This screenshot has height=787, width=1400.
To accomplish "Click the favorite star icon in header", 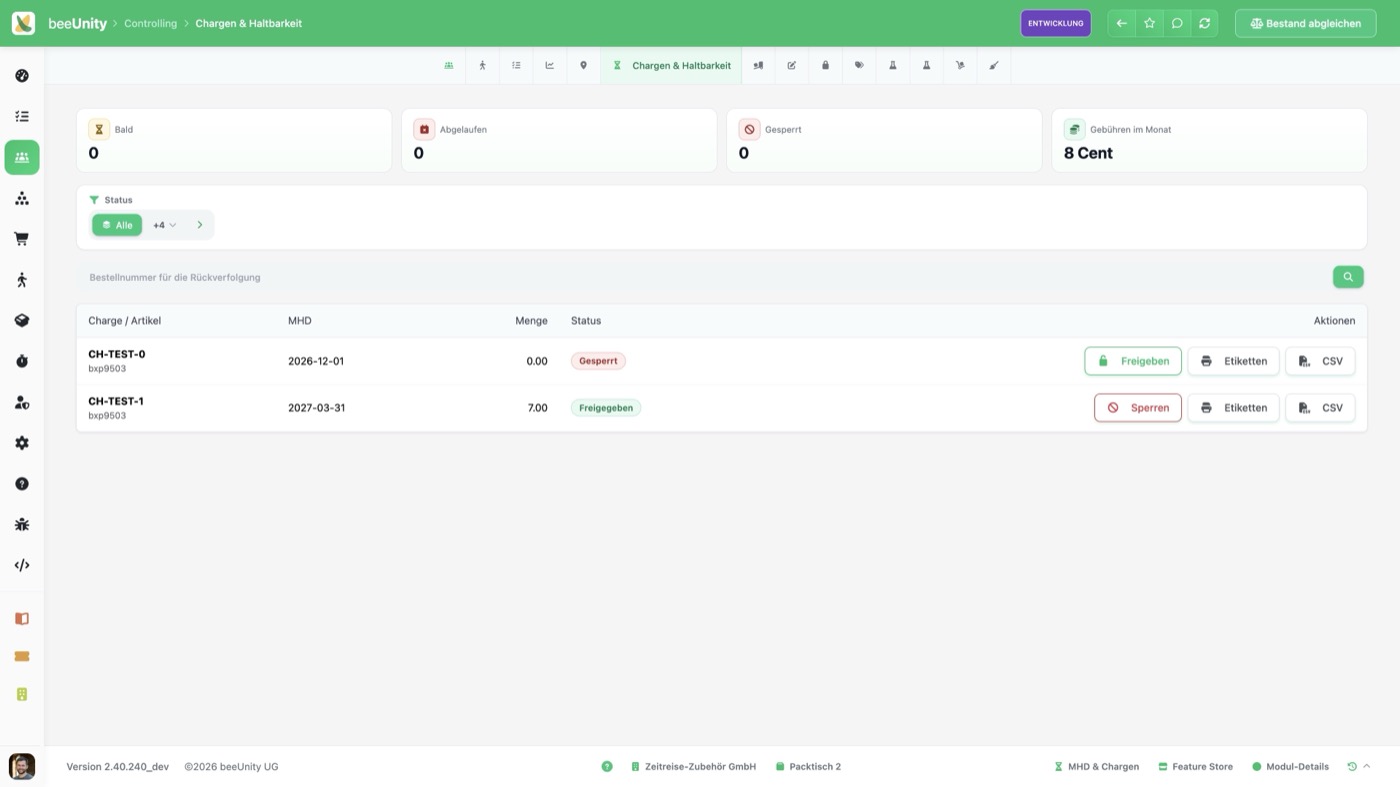I will pos(1149,23).
